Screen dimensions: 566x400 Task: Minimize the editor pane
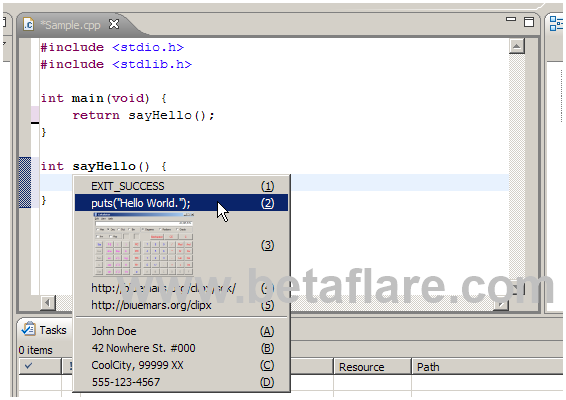pyautogui.click(x=511, y=19)
